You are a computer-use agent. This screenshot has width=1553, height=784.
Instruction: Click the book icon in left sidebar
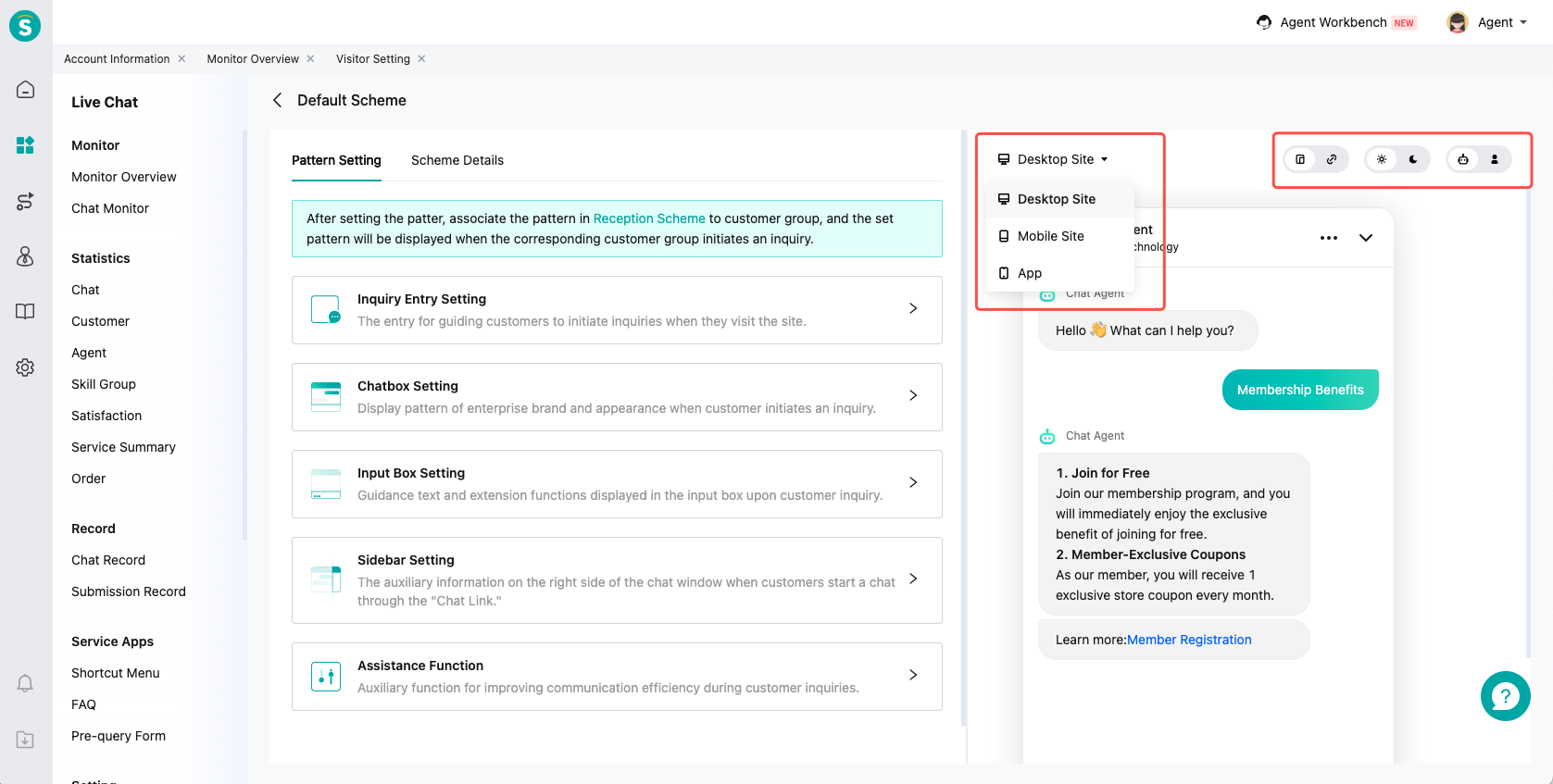point(25,312)
